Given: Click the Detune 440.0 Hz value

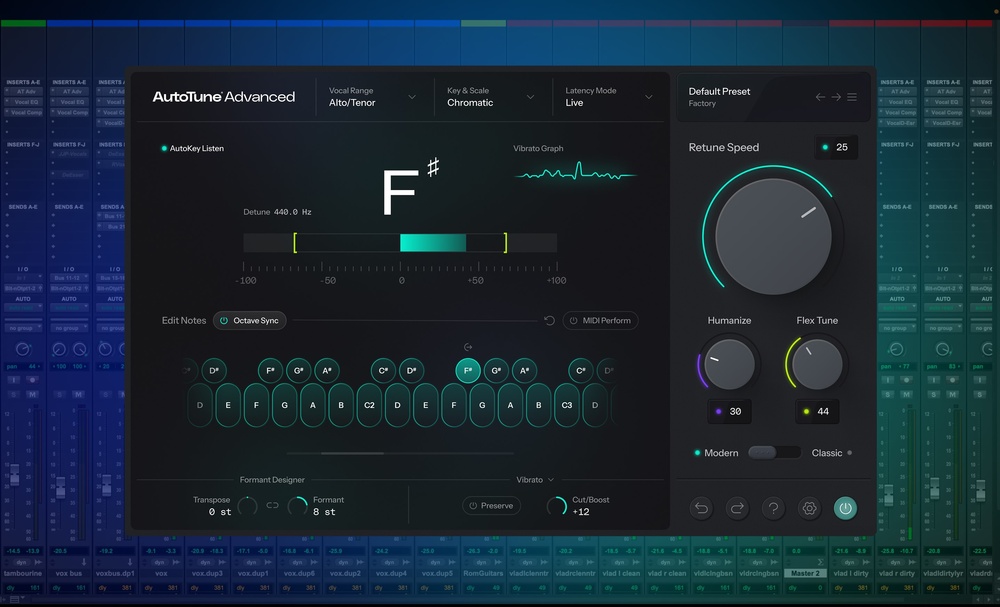Looking at the screenshot, I should [x=293, y=212].
